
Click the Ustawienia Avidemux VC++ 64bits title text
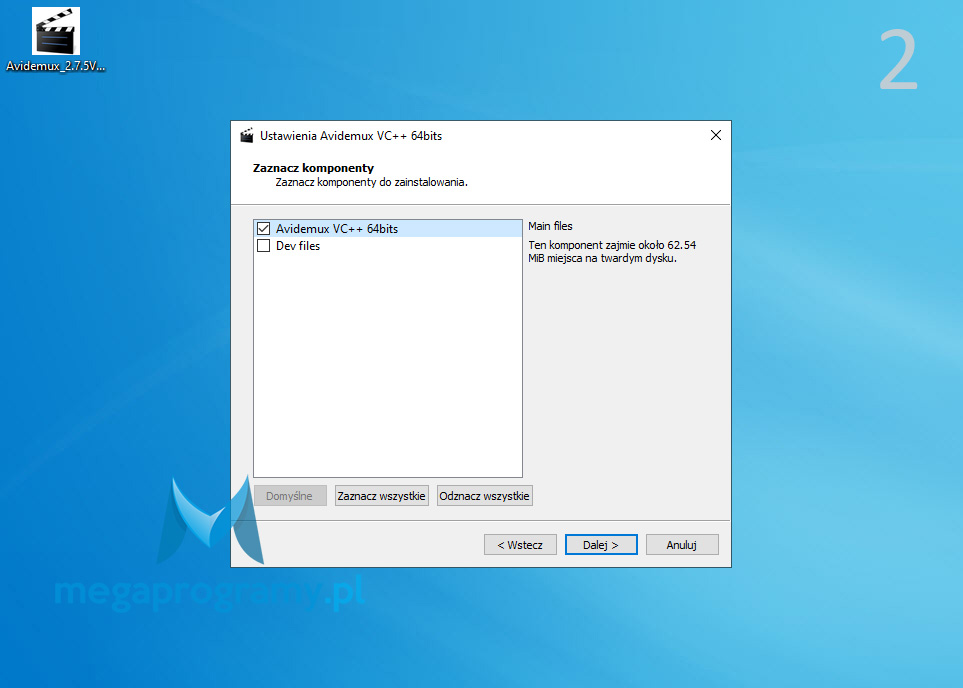click(x=351, y=136)
